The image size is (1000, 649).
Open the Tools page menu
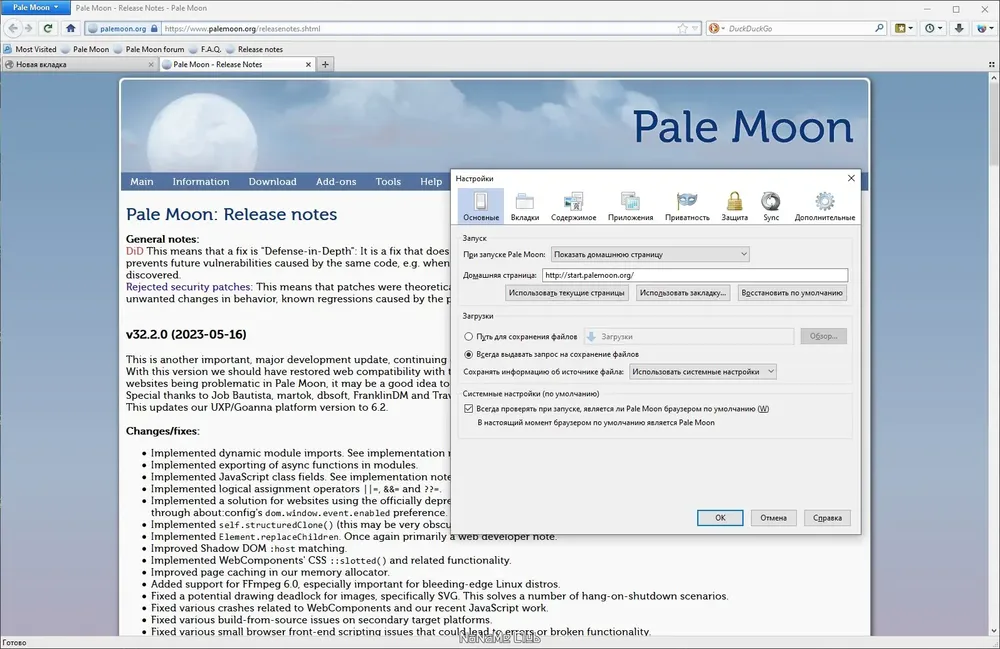click(x=388, y=182)
